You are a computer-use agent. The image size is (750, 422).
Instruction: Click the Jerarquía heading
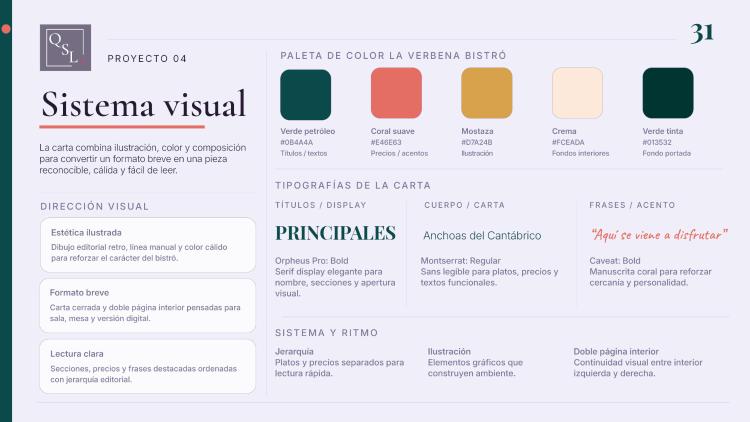(294, 351)
